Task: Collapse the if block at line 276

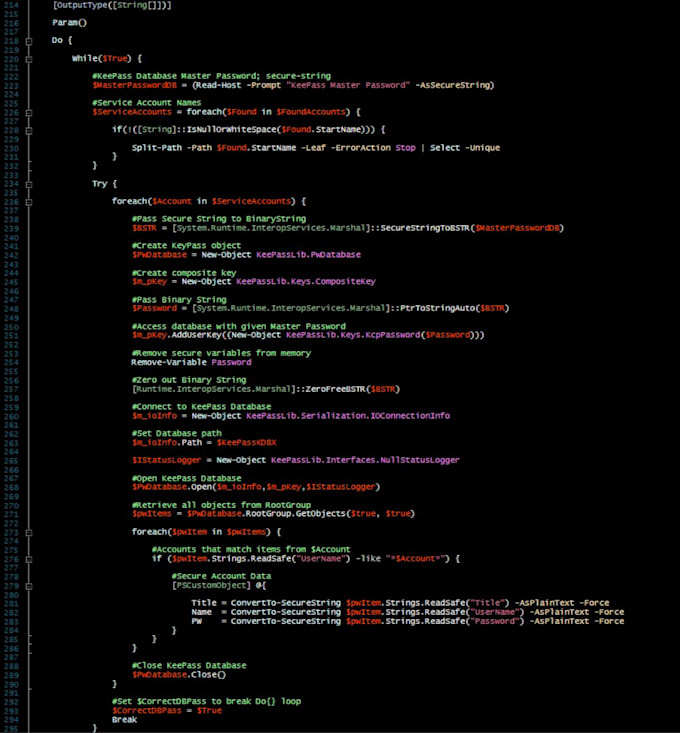Action: pos(29,559)
